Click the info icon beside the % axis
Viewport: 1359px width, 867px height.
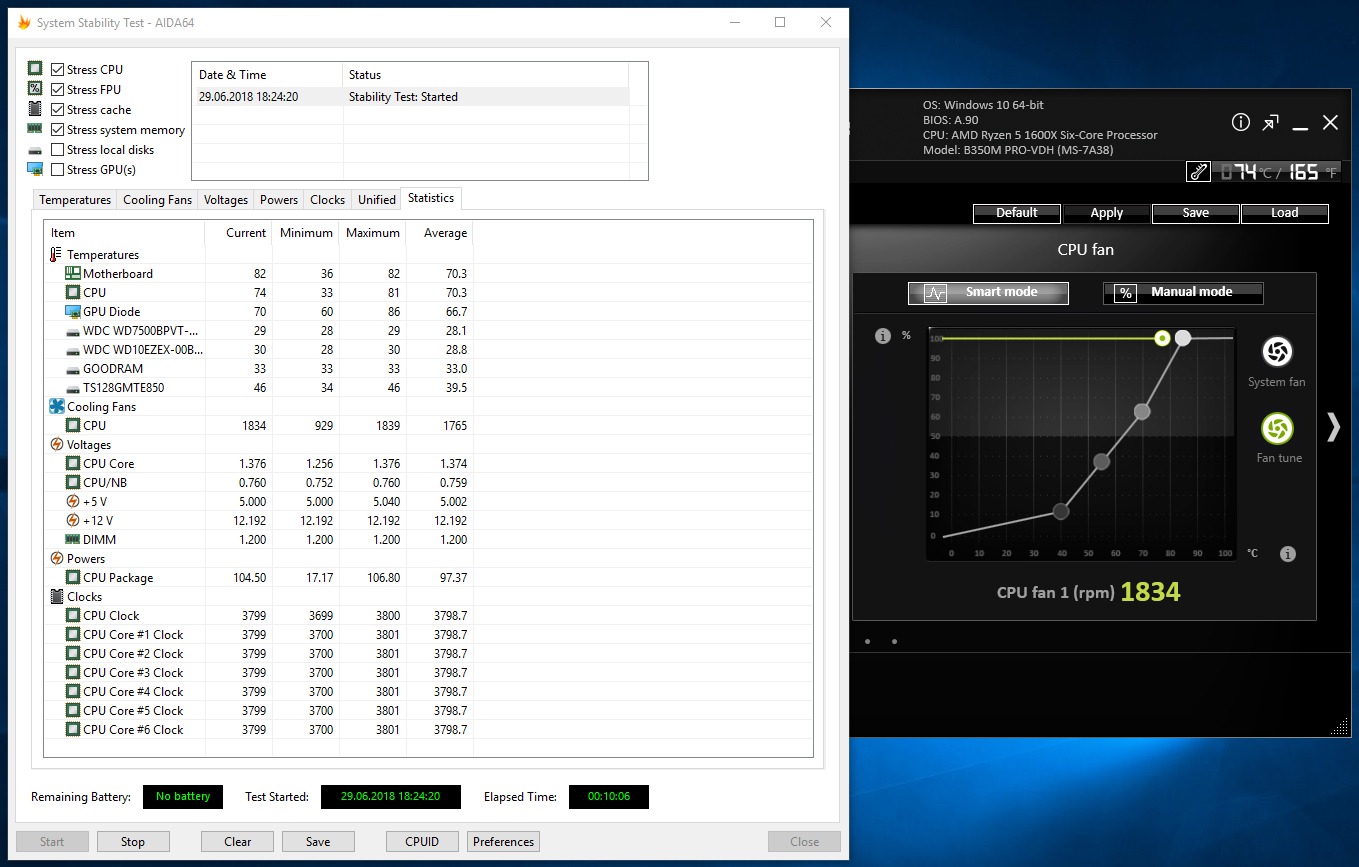883,336
